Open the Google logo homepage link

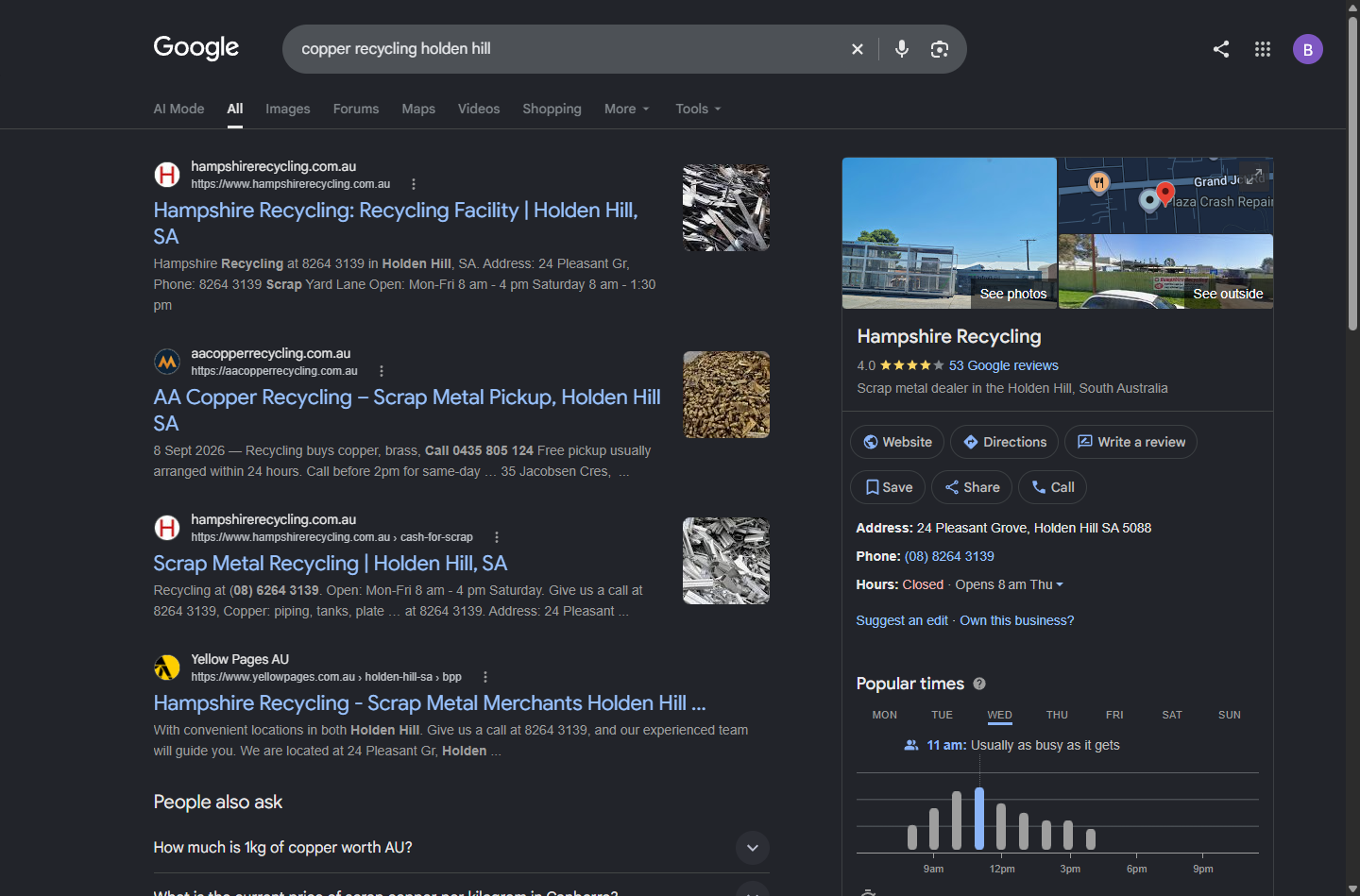click(196, 47)
